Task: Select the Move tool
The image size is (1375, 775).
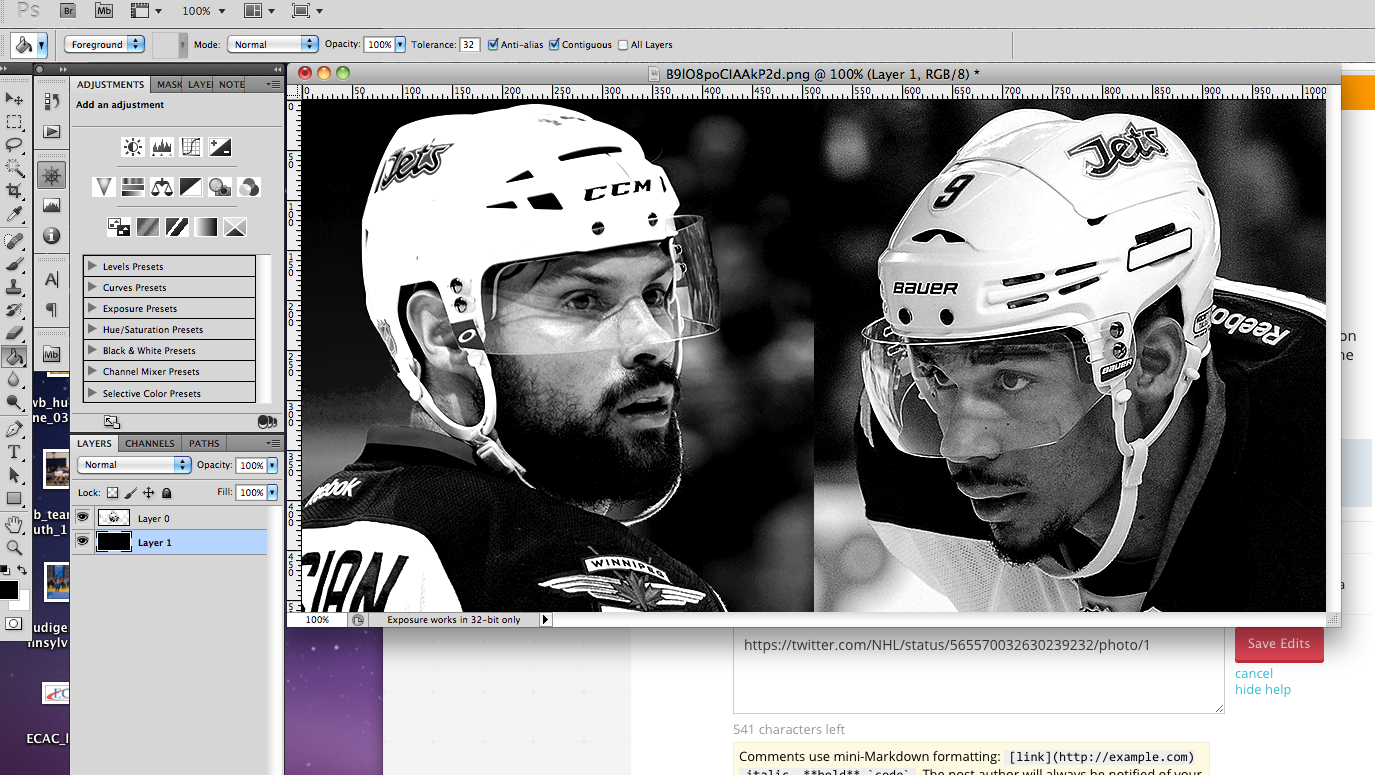Action: pos(14,98)
